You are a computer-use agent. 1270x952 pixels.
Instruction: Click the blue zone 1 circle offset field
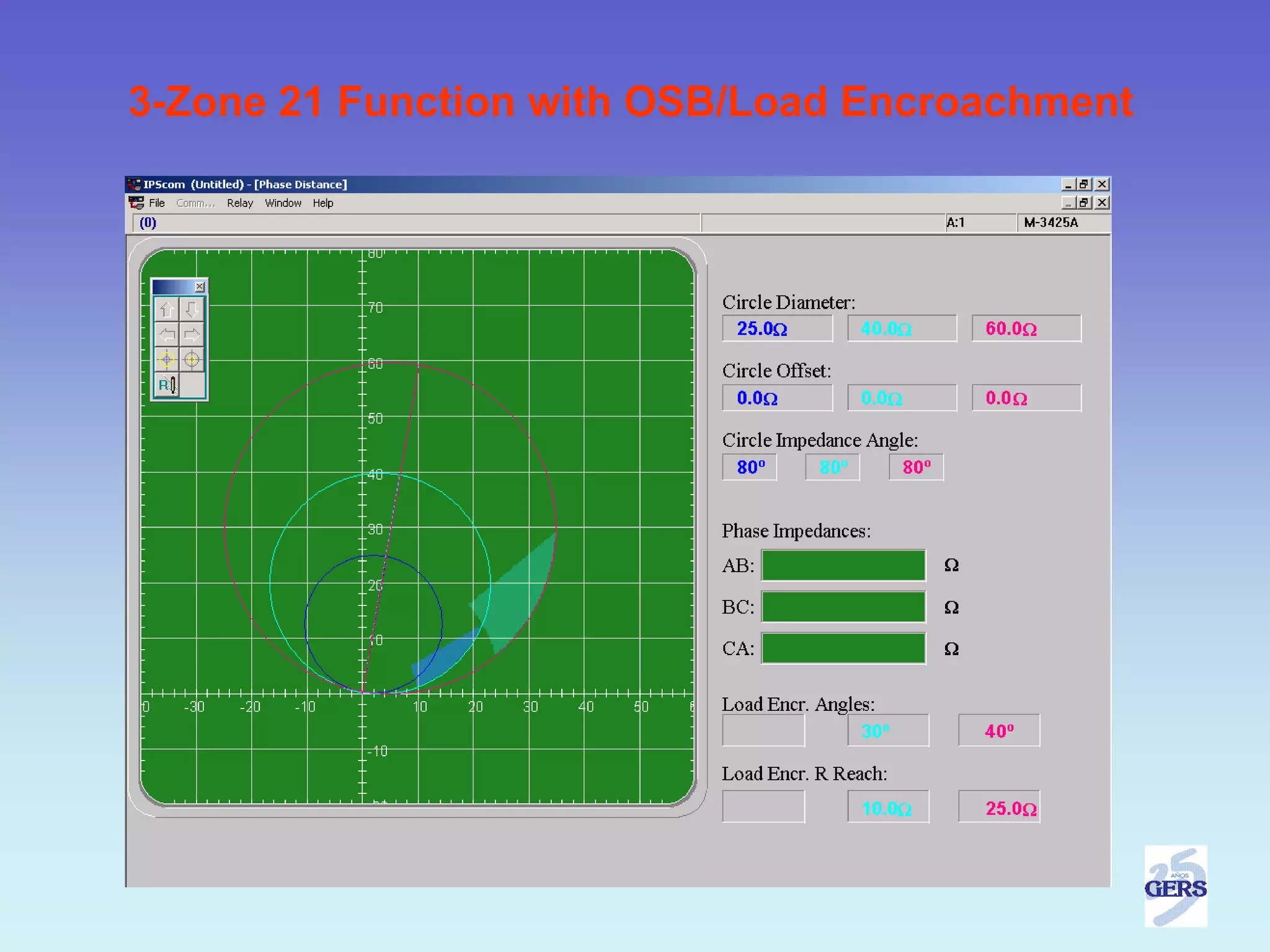click(777, 398)
